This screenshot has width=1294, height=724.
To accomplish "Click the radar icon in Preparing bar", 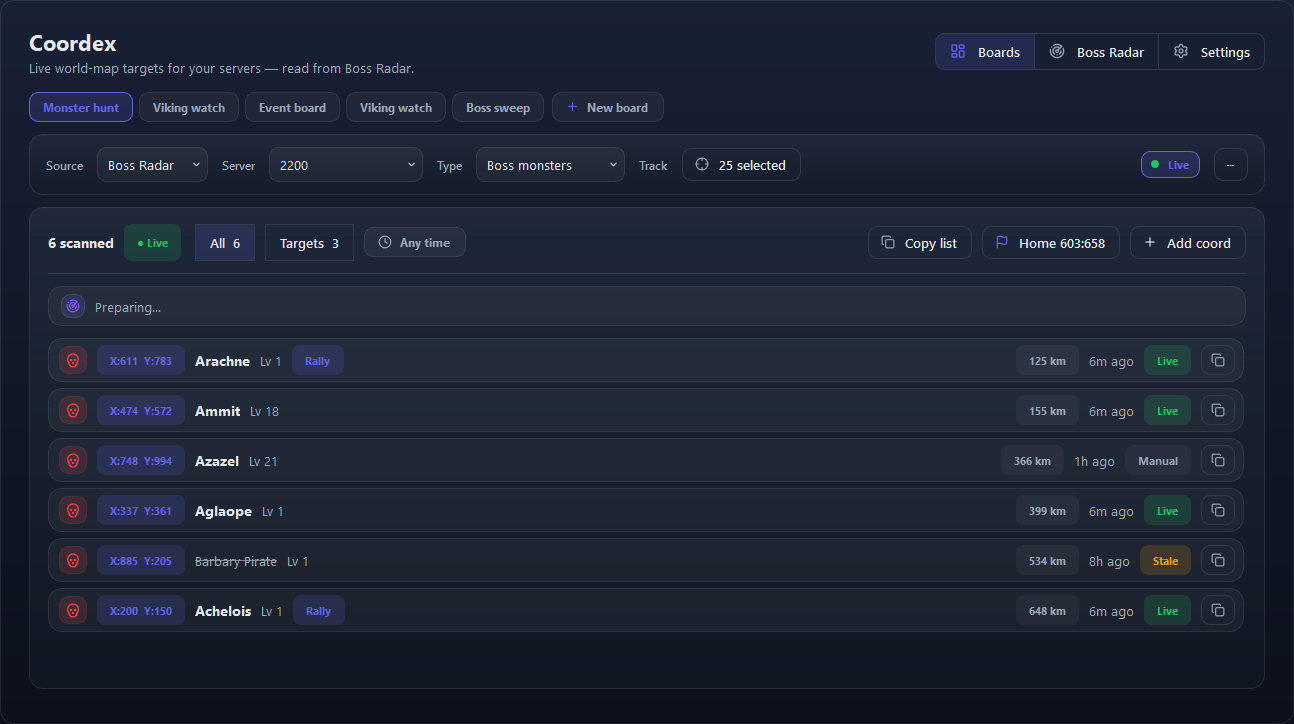I will [72, 307].
